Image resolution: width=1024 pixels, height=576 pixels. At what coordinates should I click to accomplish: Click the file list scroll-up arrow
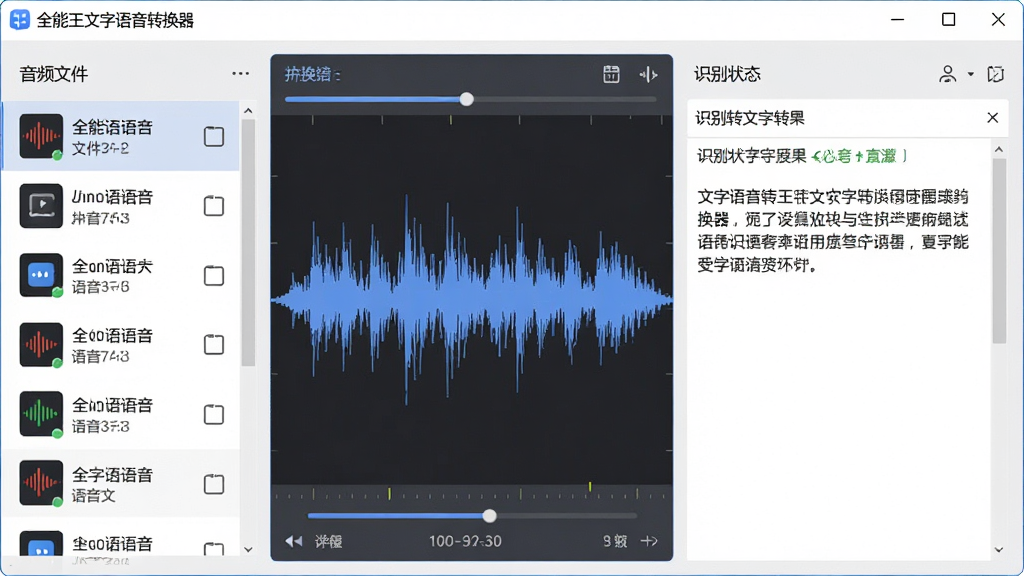click(248, 111)
